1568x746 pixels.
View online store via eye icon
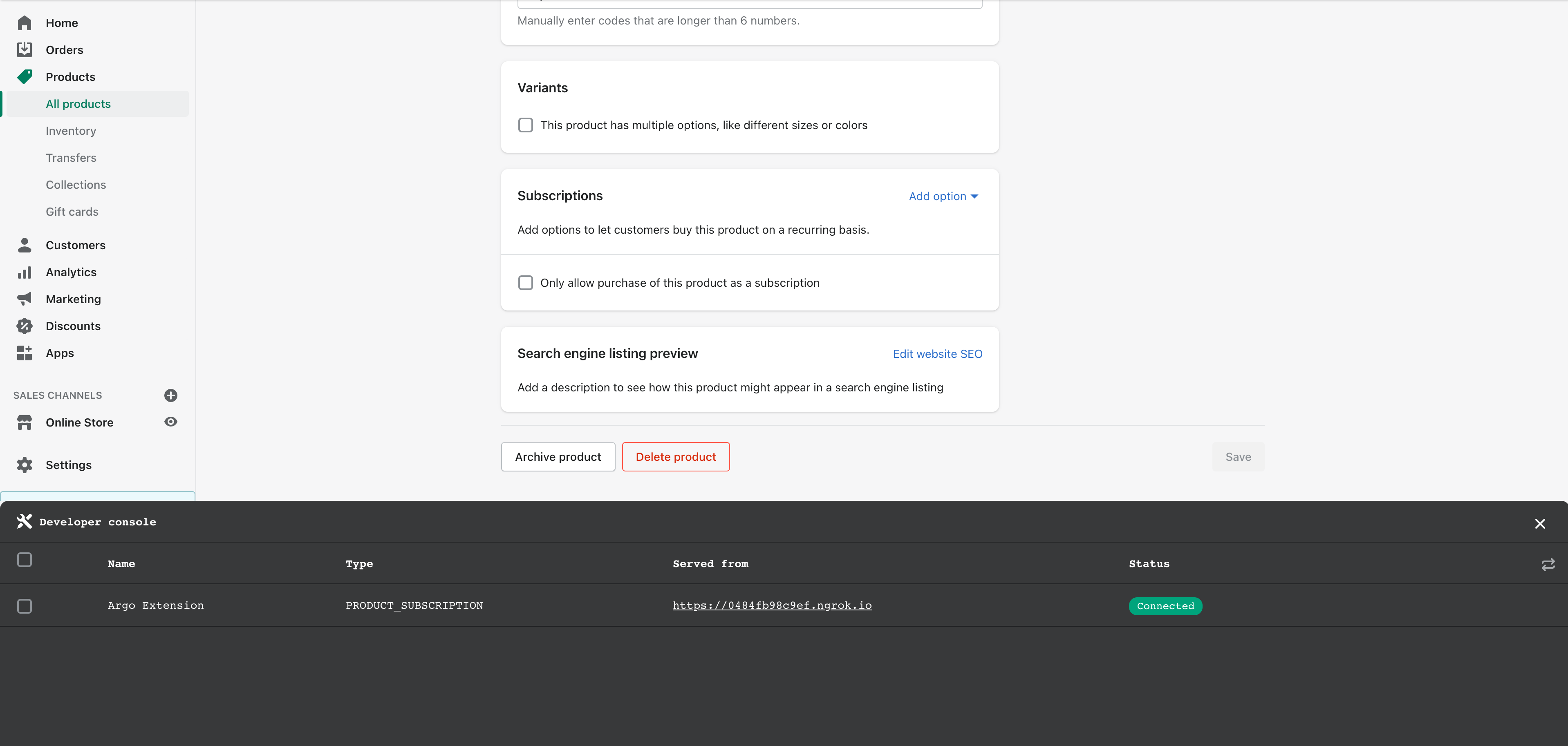pos(170,422)
